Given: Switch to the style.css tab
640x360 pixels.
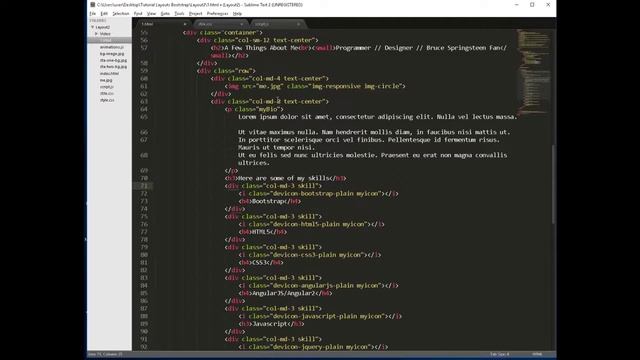Looking at the screenshot, I should (x=220, y=24).
